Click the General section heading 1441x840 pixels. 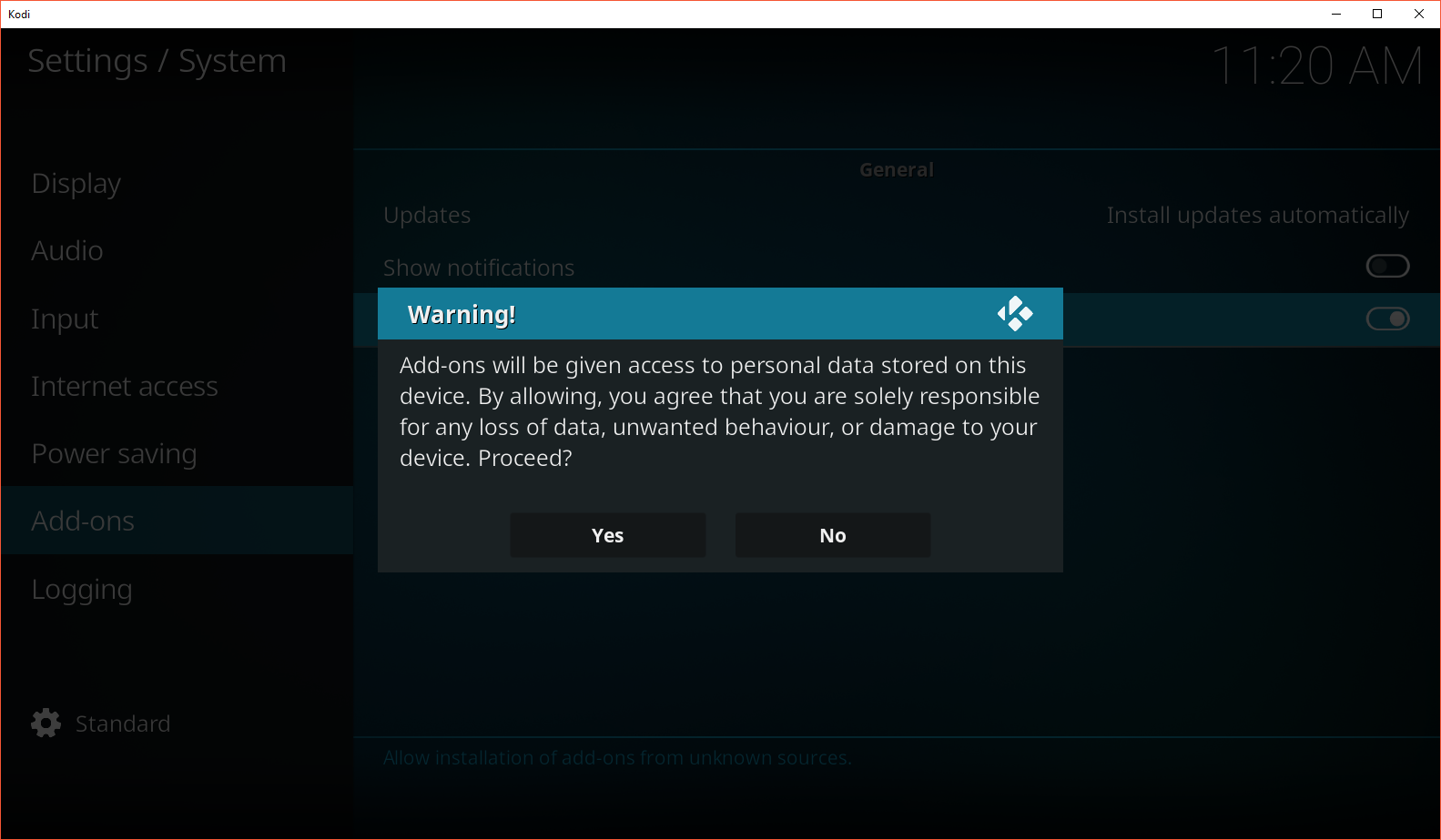tap(897, 170)
